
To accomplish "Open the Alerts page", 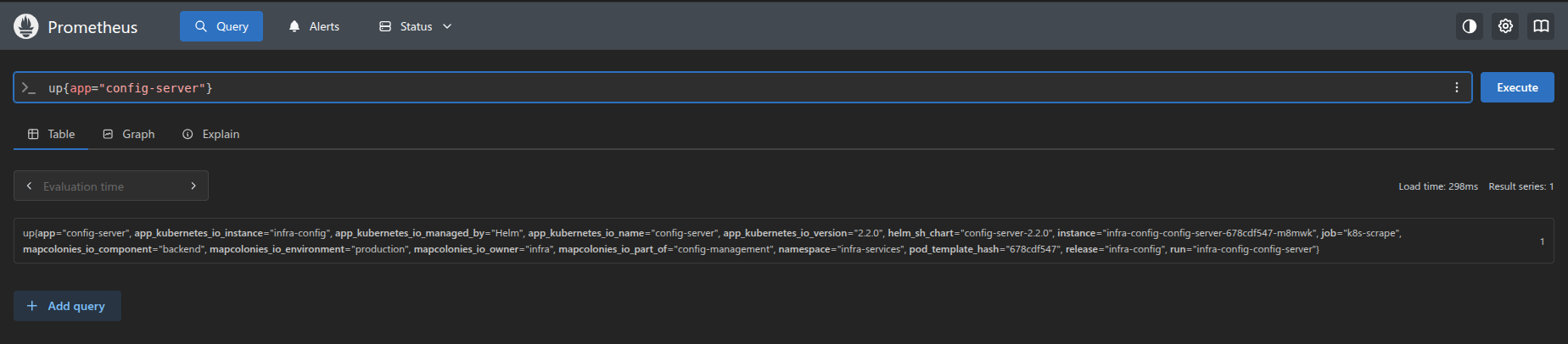I will [x=314, y=26].
